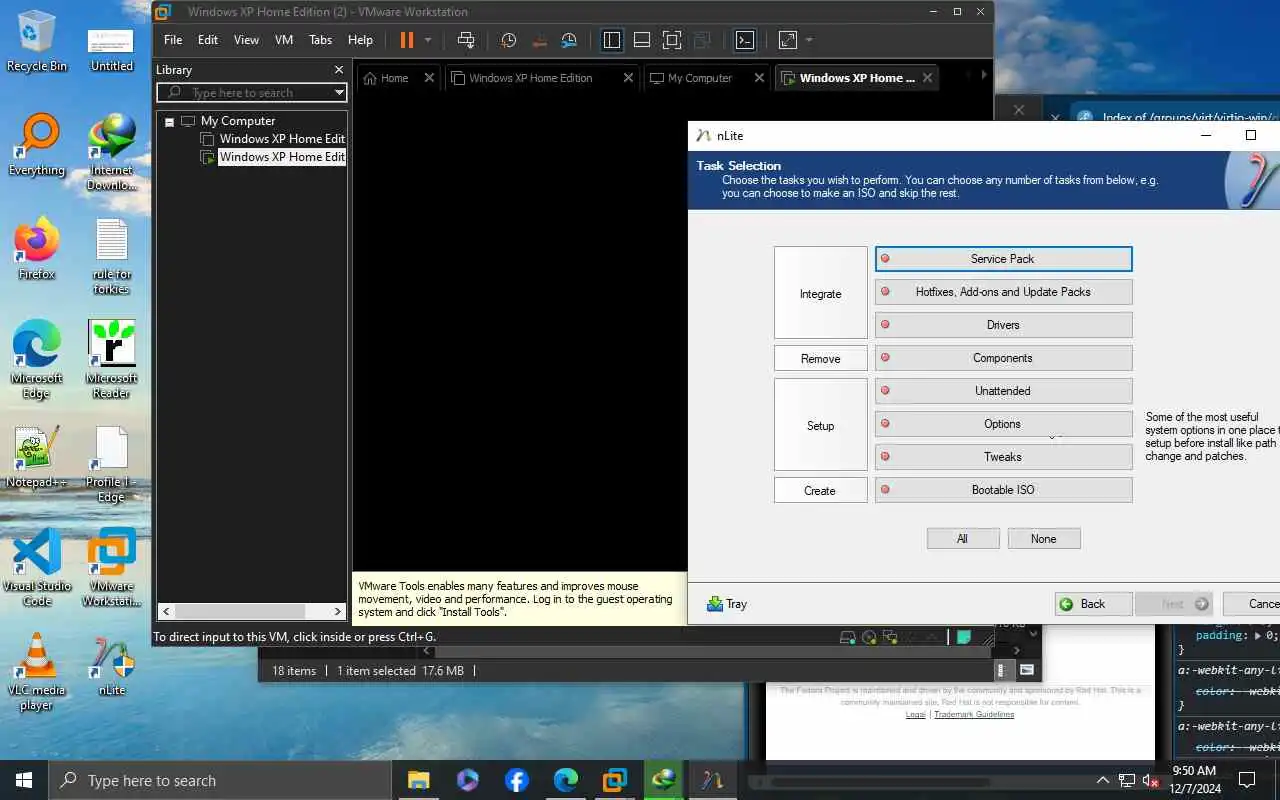Switch to console view in VMware toolbar
The width and height of the screenshot is (1280, 800).
745,40
